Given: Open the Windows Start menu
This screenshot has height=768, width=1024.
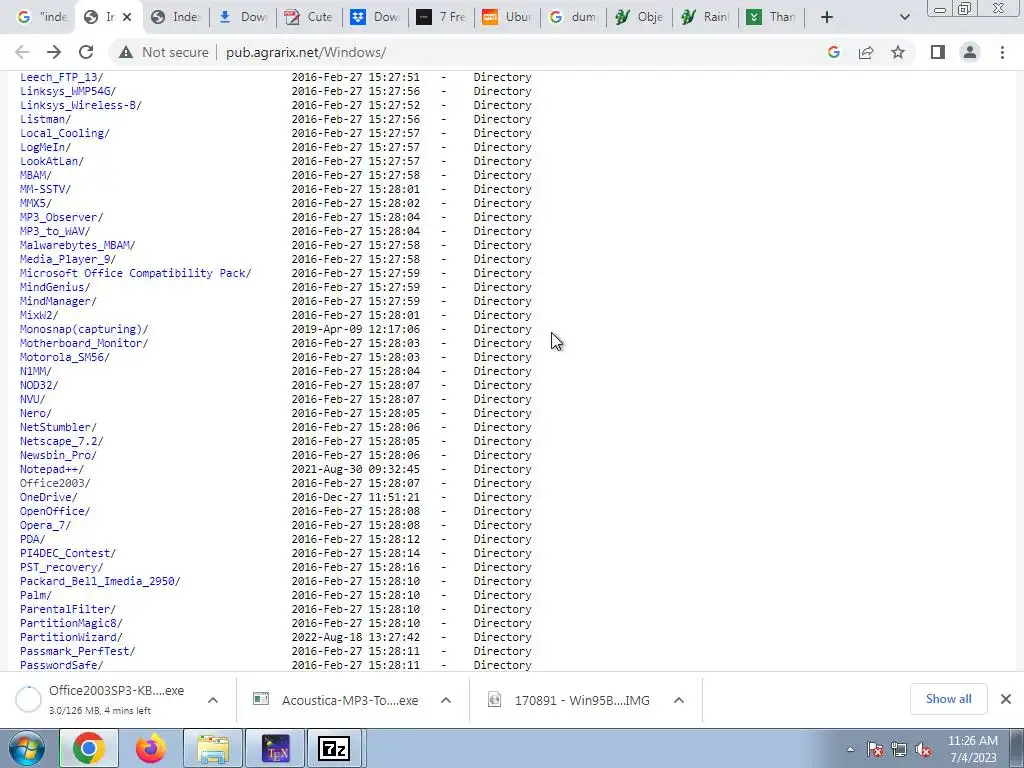Looking at the screenshot, I should click(x=27, y=748).
